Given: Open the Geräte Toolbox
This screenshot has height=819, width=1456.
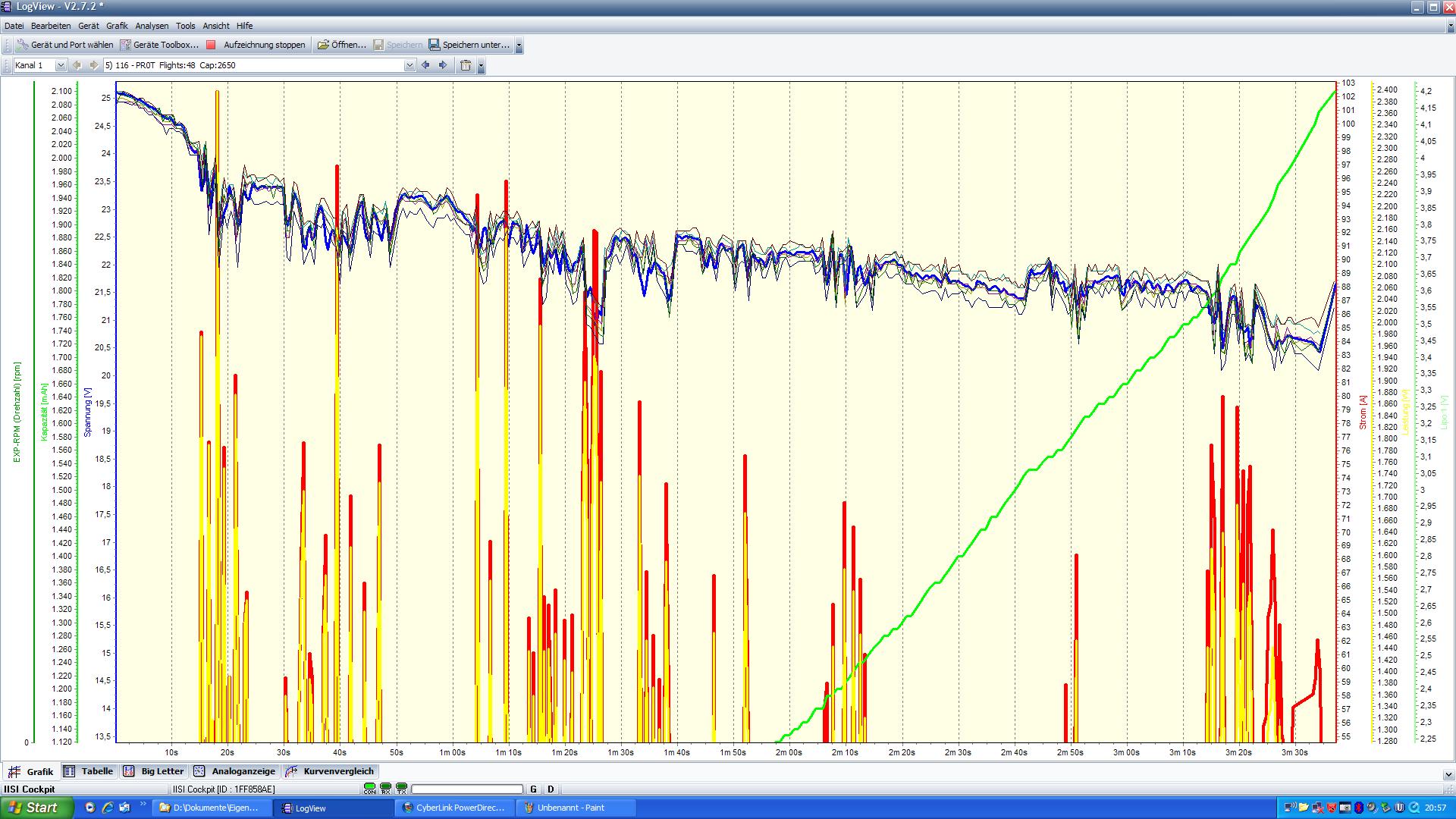Looking at the screenshot, I should coord(159,45).
